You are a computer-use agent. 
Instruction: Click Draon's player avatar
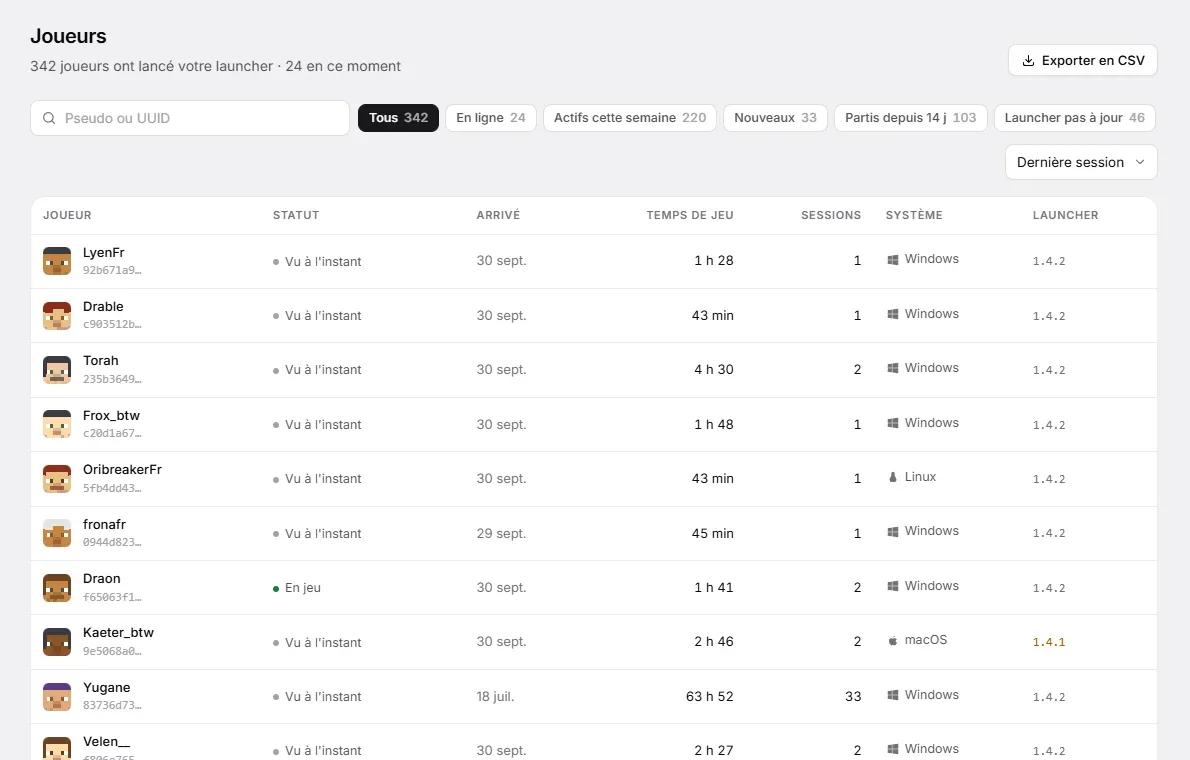click(57, 588)
